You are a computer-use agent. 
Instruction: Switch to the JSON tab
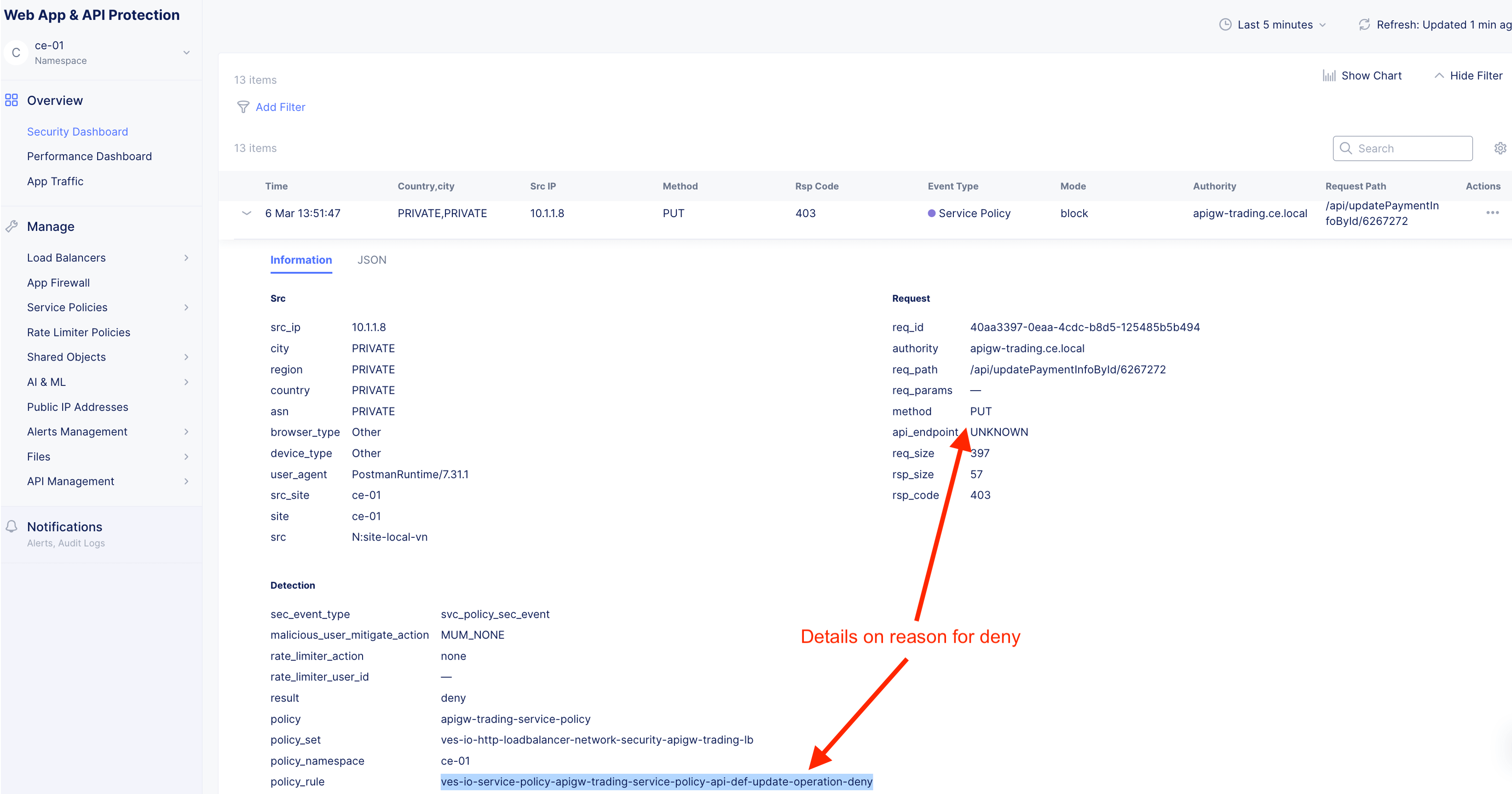tap(371, 260)
